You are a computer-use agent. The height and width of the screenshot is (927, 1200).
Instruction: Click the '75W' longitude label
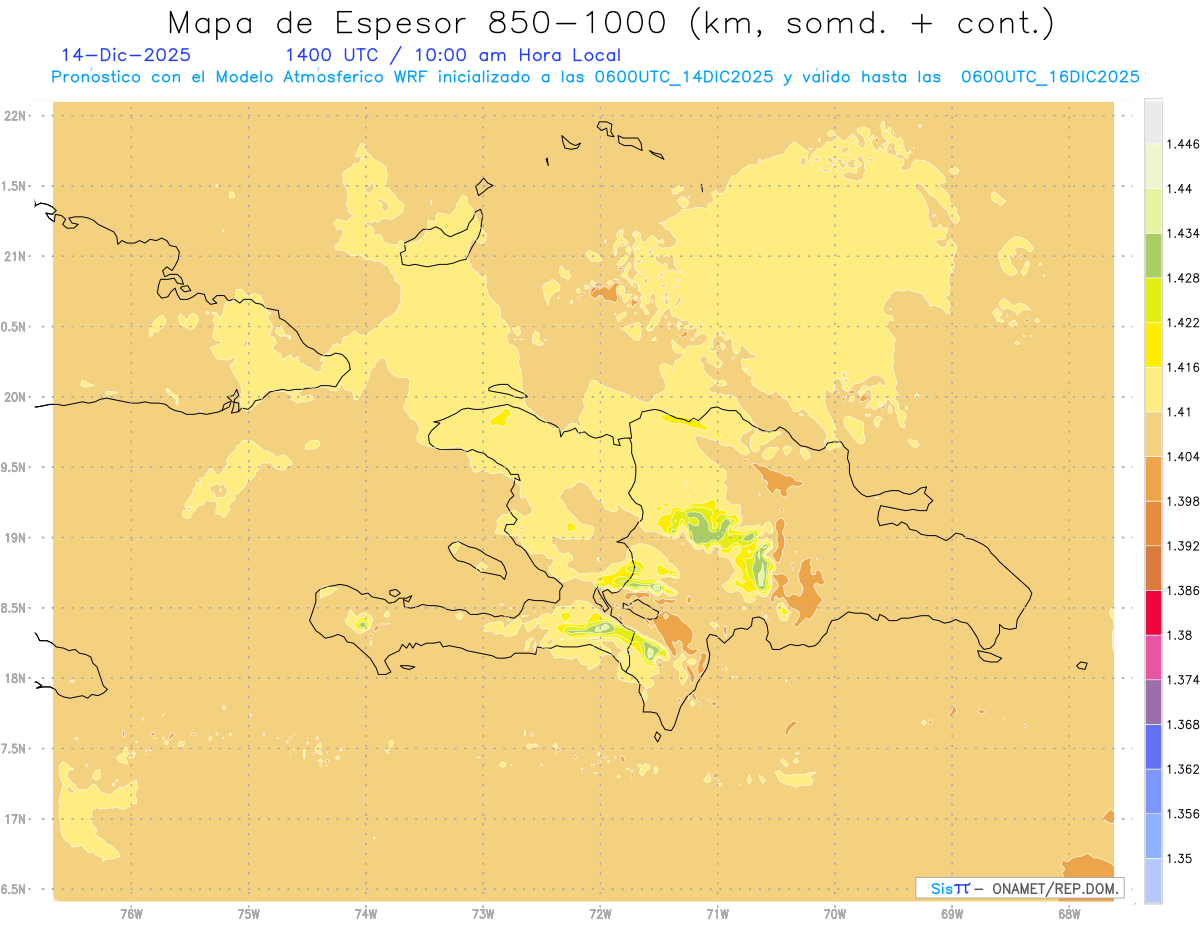249,913
